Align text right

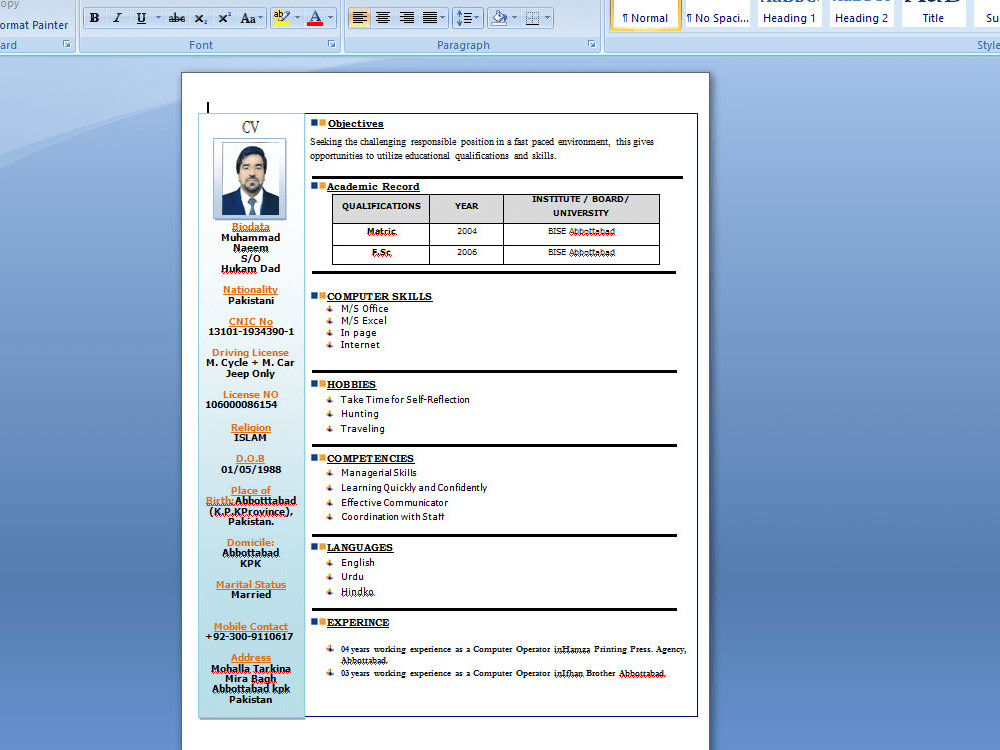(406, 18)
